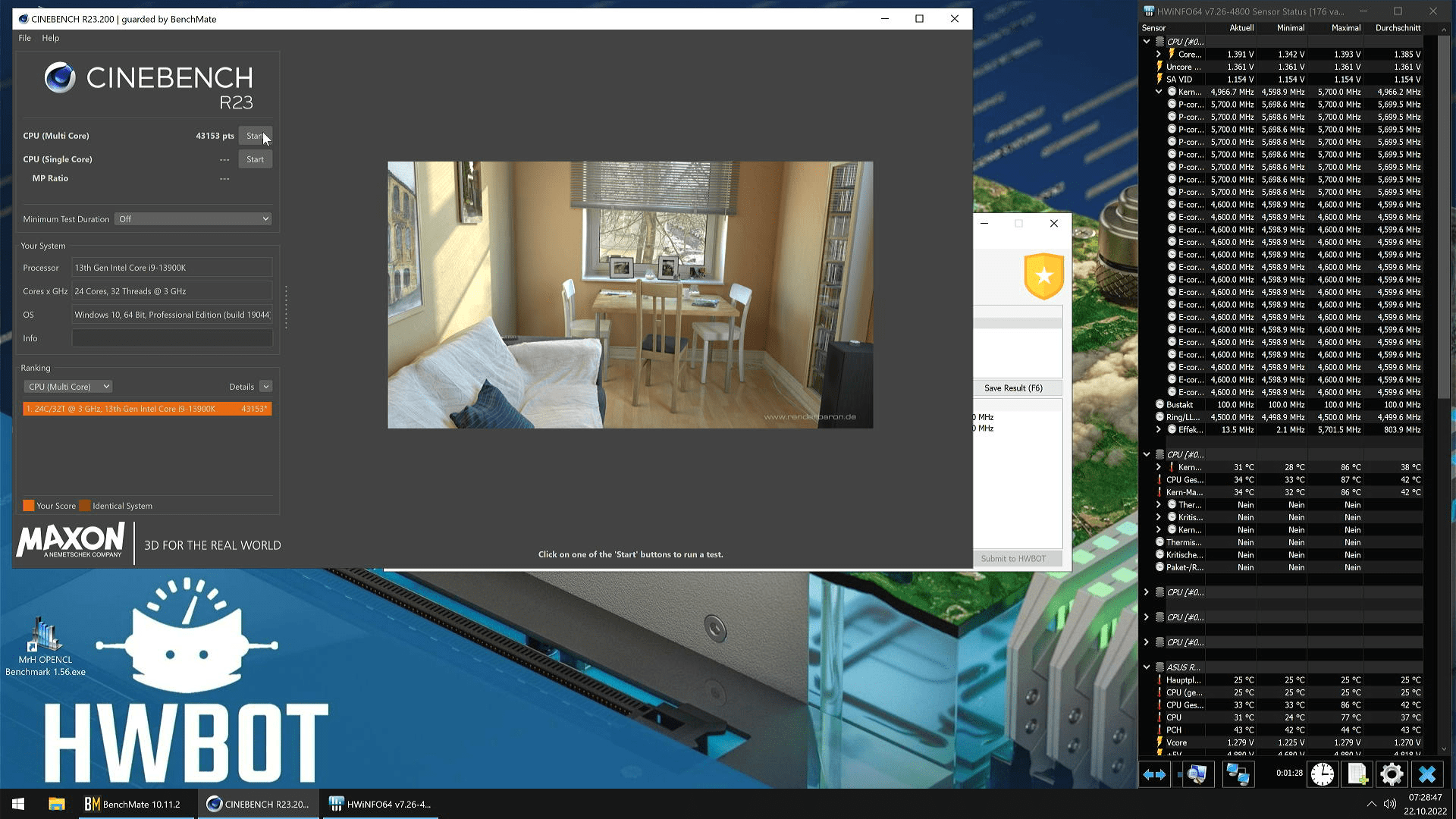This screenshot has width=1456, height=819.
Task: Start logging with the sheet-plus icon in HWiNFO
Action: [x=1357, y=774]
